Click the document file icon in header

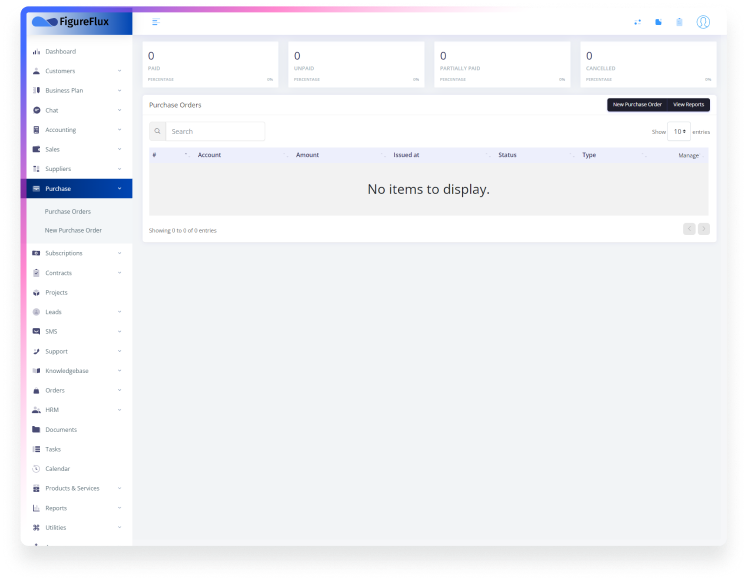click(x=658, y=22)
